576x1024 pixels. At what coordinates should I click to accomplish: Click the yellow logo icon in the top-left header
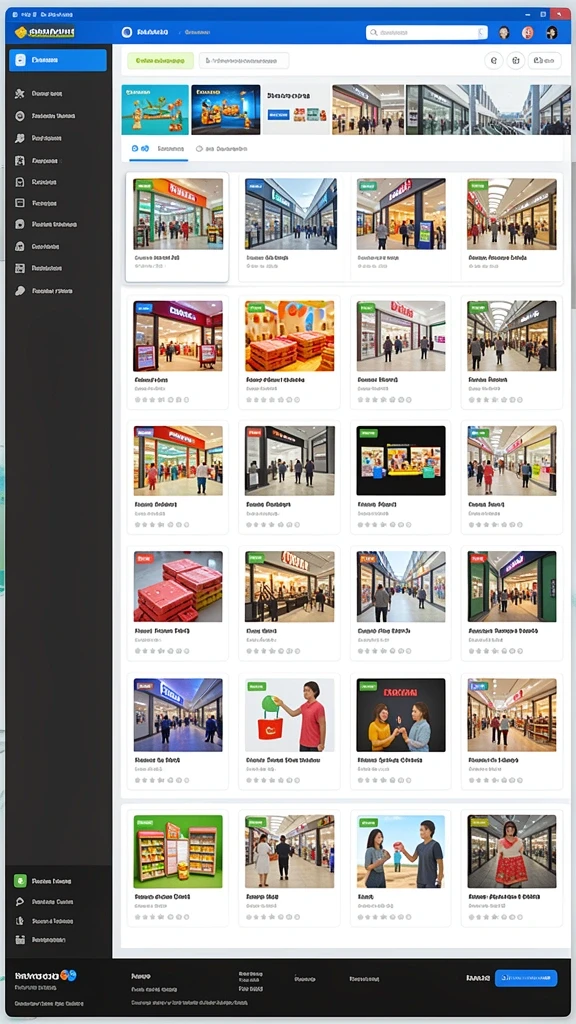coord(21,32)
